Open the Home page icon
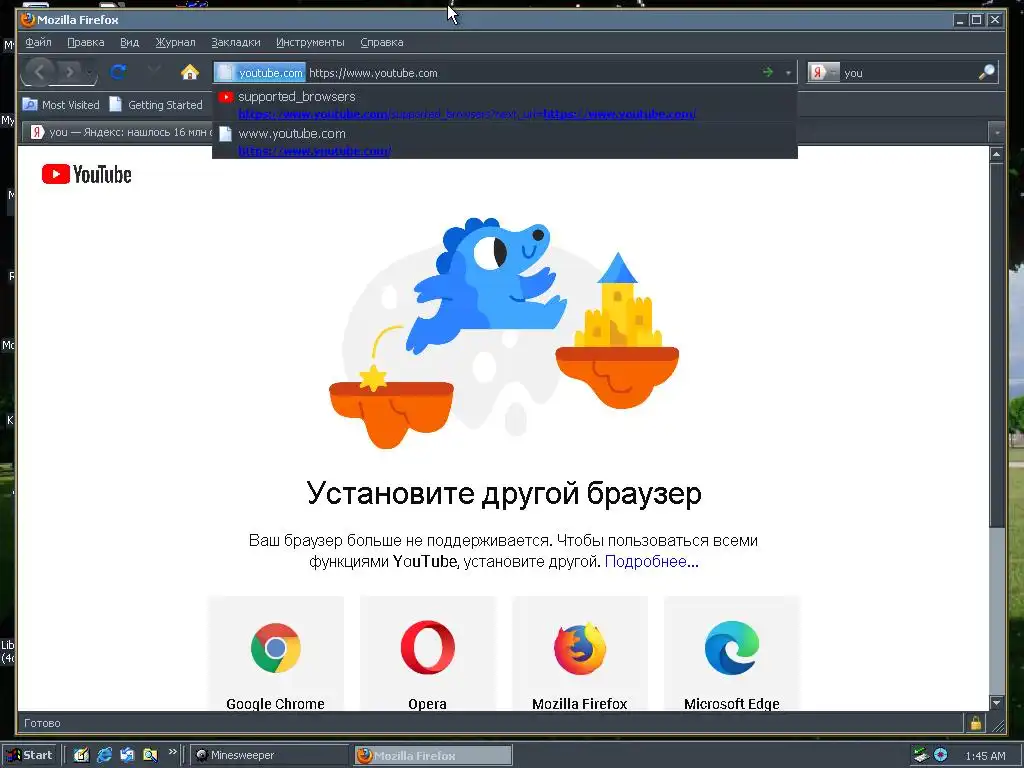Image resolution: width=1024 pixels, height=768 pixels. point(189,72)
